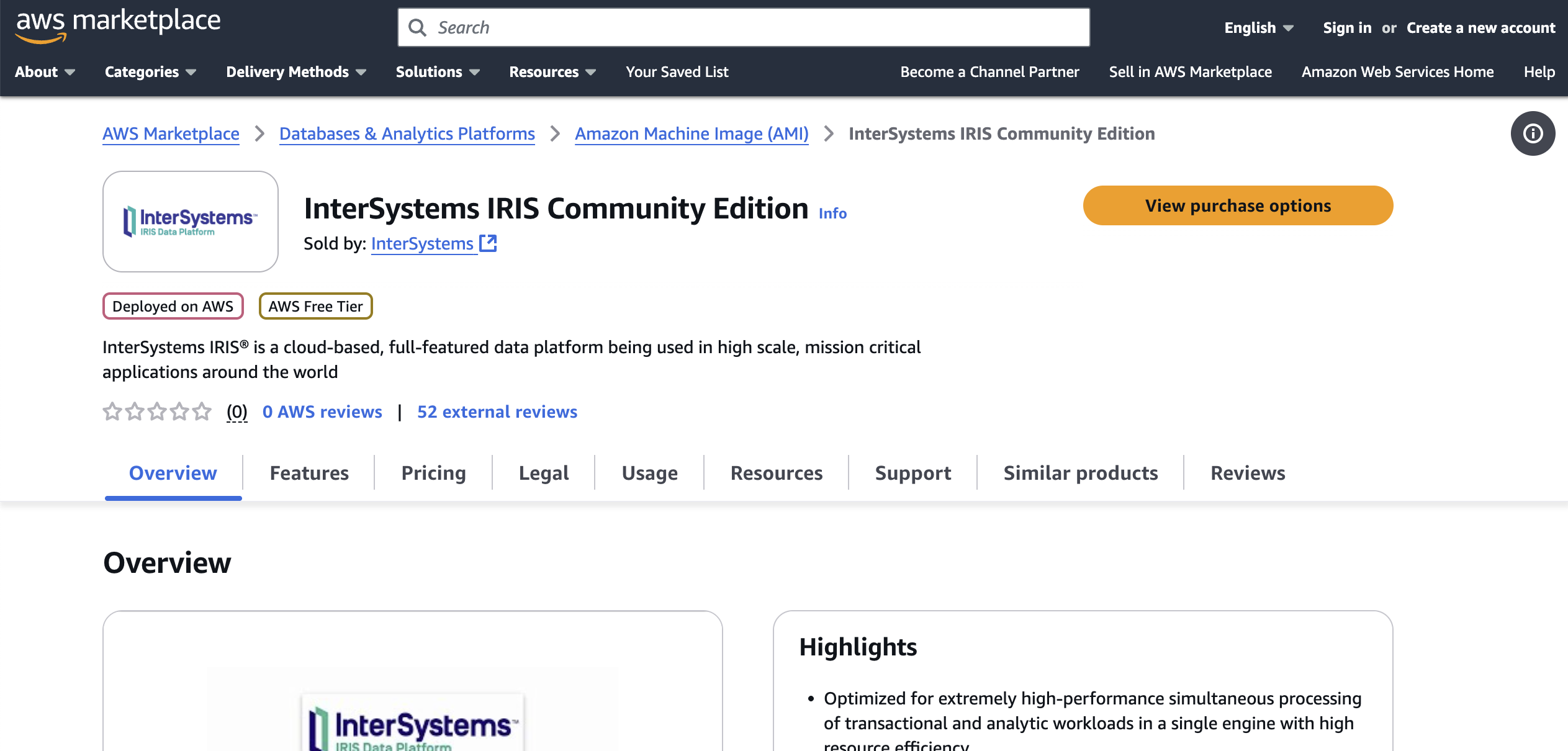Switch to the Pricing tab
Viewport: 1568px width, 751px height.
tap(433, 472)
